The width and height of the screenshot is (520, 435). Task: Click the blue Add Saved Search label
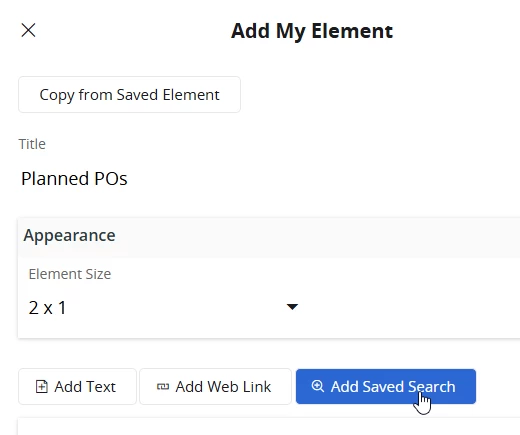tap(393, 387)
